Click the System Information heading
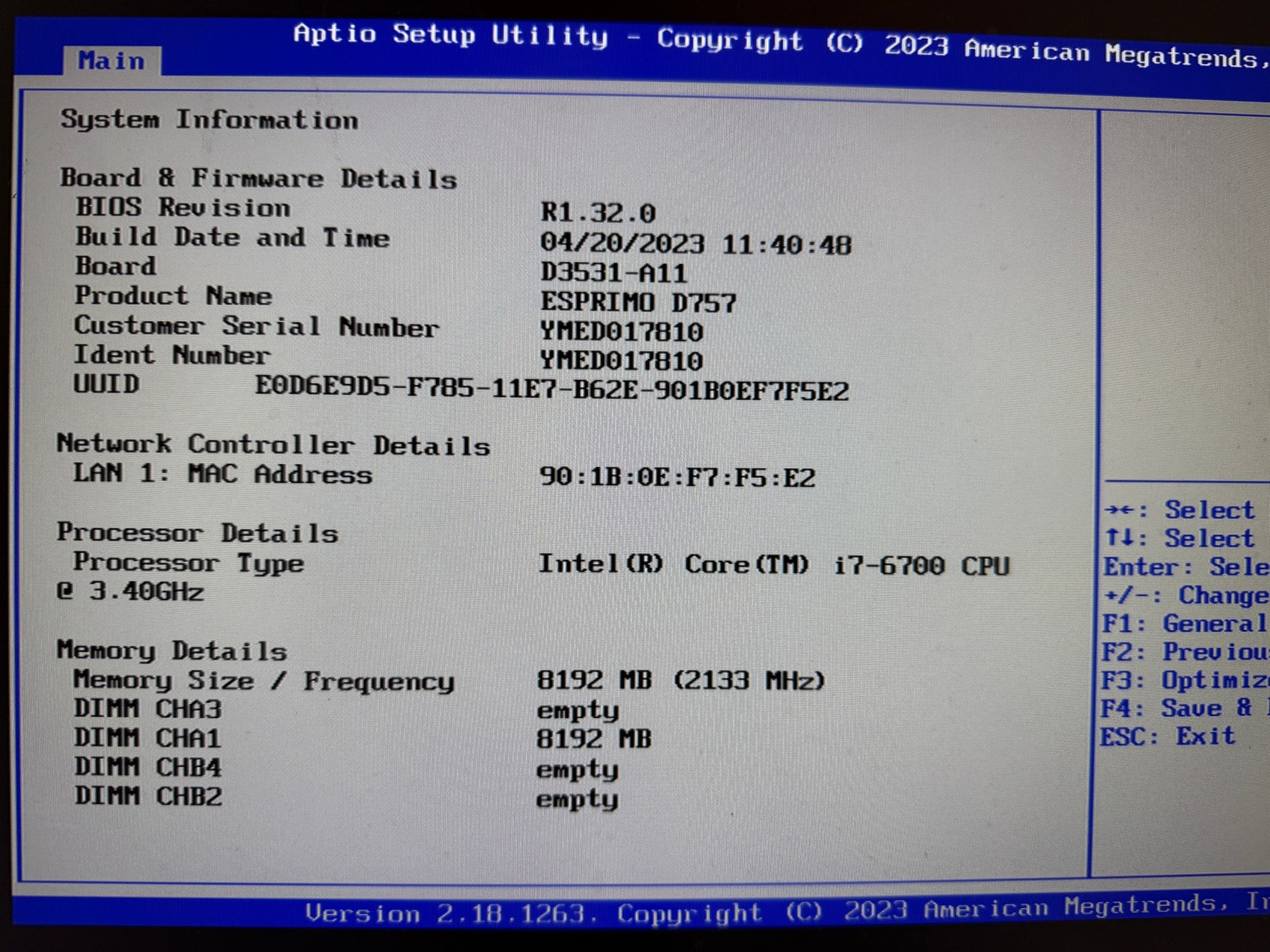This screenshot has height=952, width=1270. tap(210, 119)
